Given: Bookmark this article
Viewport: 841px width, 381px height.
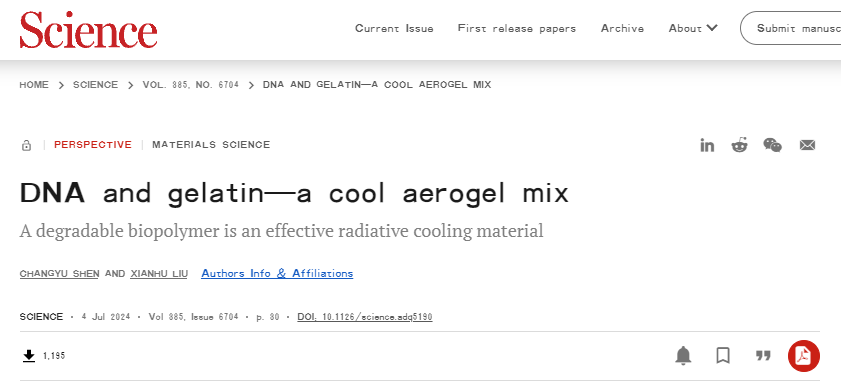Looking at the screenshot, I should tap(723, 355).
